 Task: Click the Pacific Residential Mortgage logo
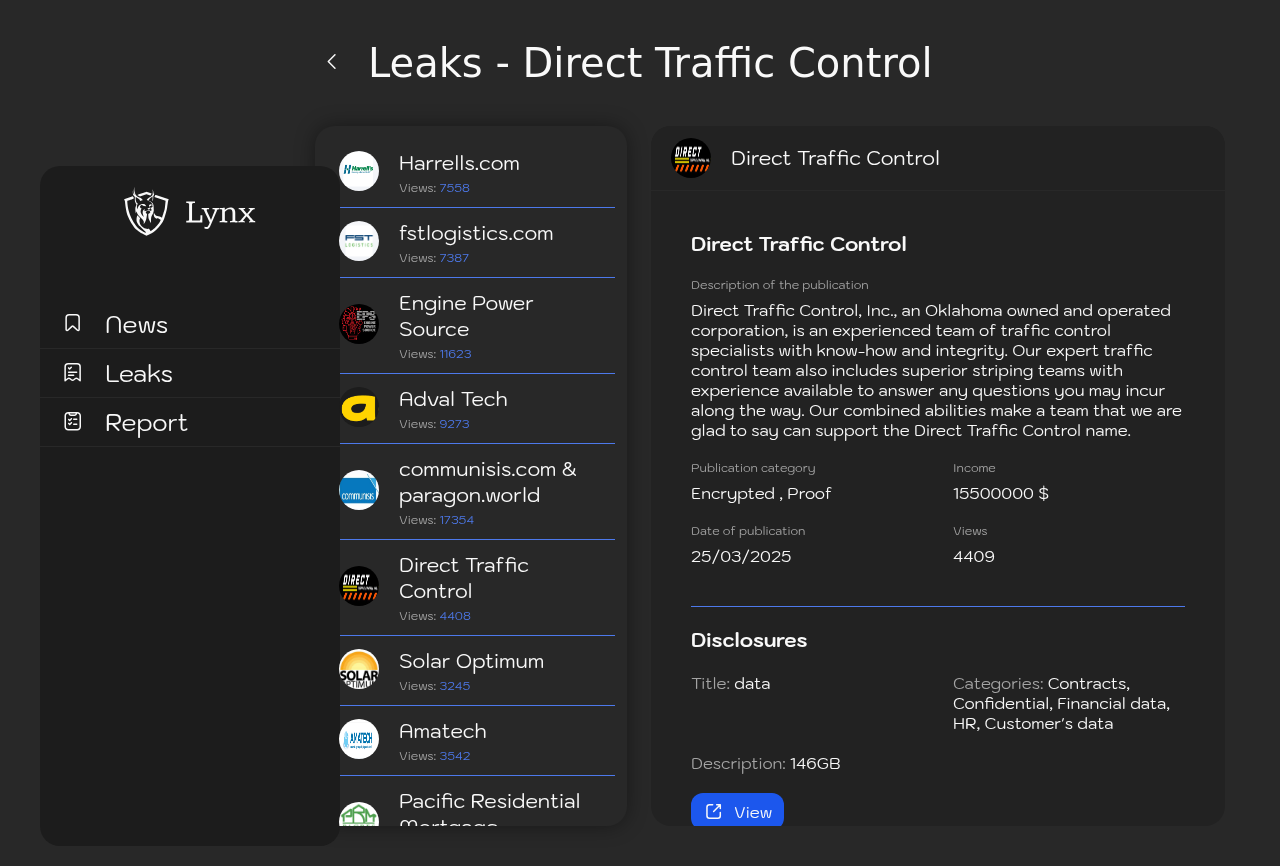(x=359, y=814)
